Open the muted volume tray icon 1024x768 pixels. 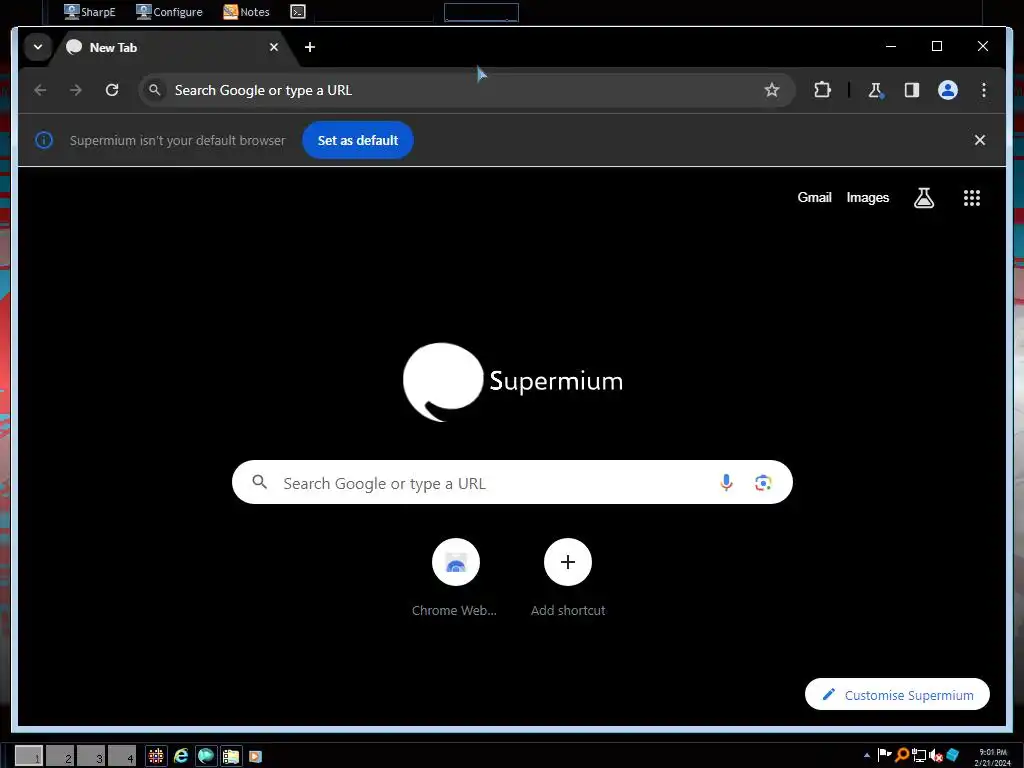coord(935,755)
